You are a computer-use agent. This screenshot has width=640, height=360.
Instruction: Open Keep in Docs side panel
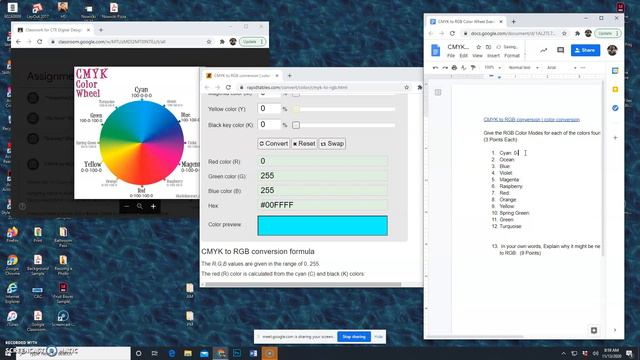pos(615,89)
